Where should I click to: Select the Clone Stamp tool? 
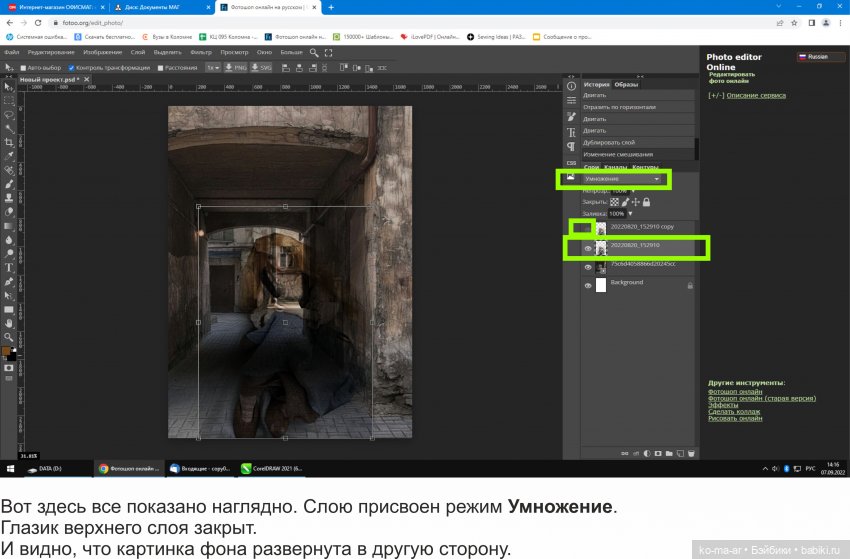(9, 198)
